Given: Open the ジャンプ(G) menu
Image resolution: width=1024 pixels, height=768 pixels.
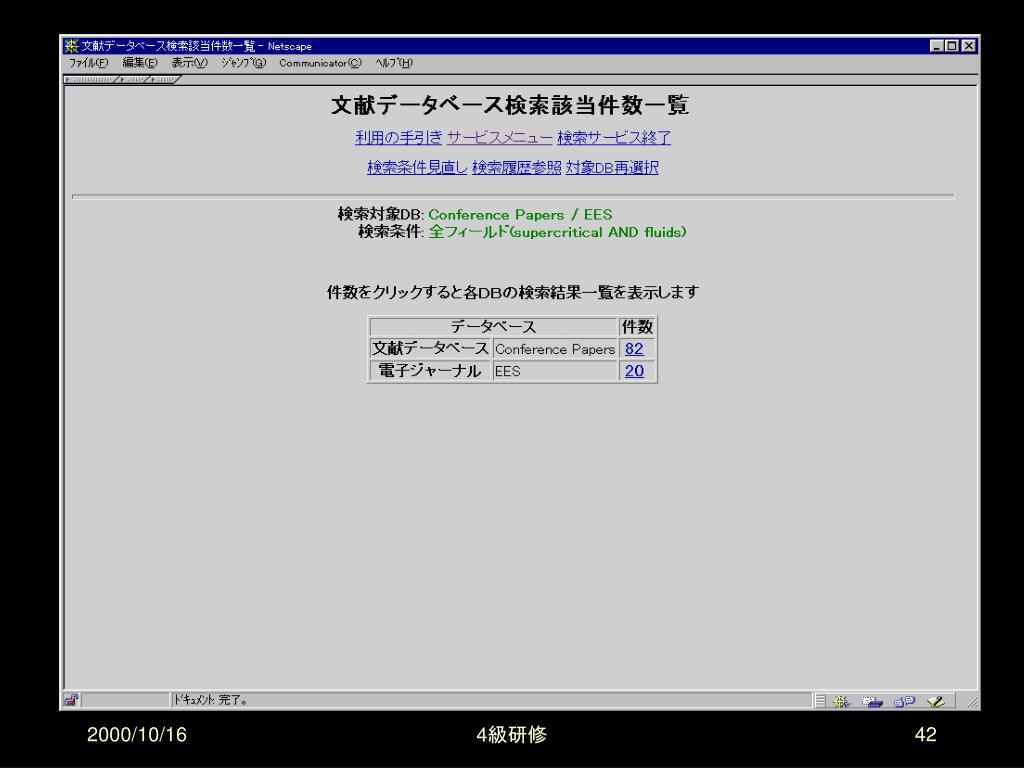Looking at the screenshot, I should [244, 63].
